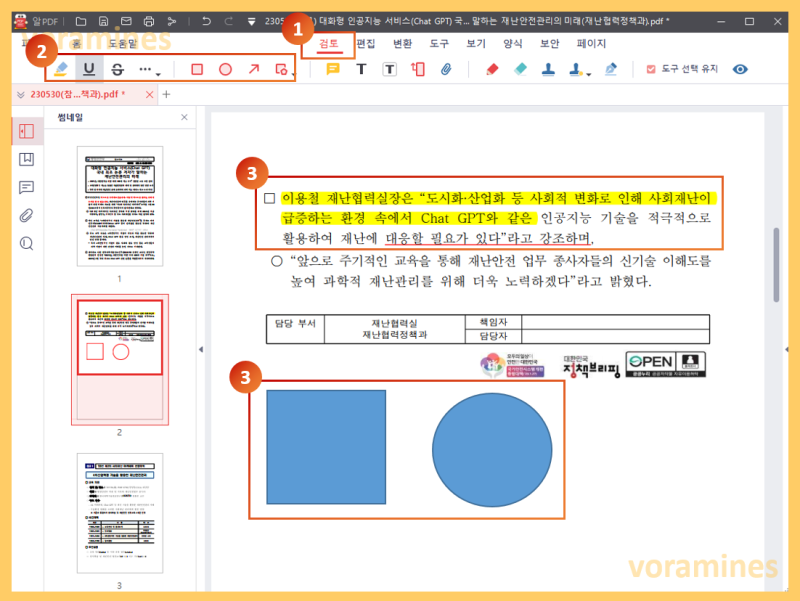Select the red pencil drawing tool
The width and height of the screenshot is (800, 601).
492,69
